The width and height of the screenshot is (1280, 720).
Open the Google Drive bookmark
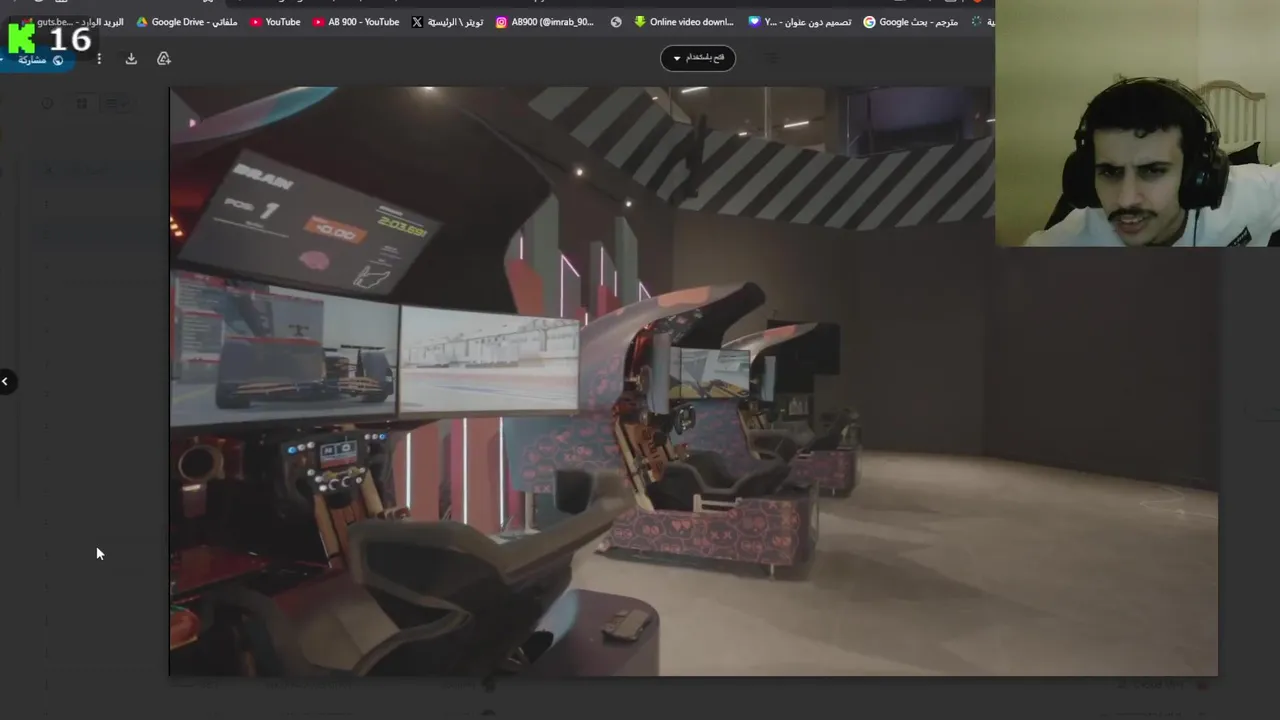coord(187,22)
